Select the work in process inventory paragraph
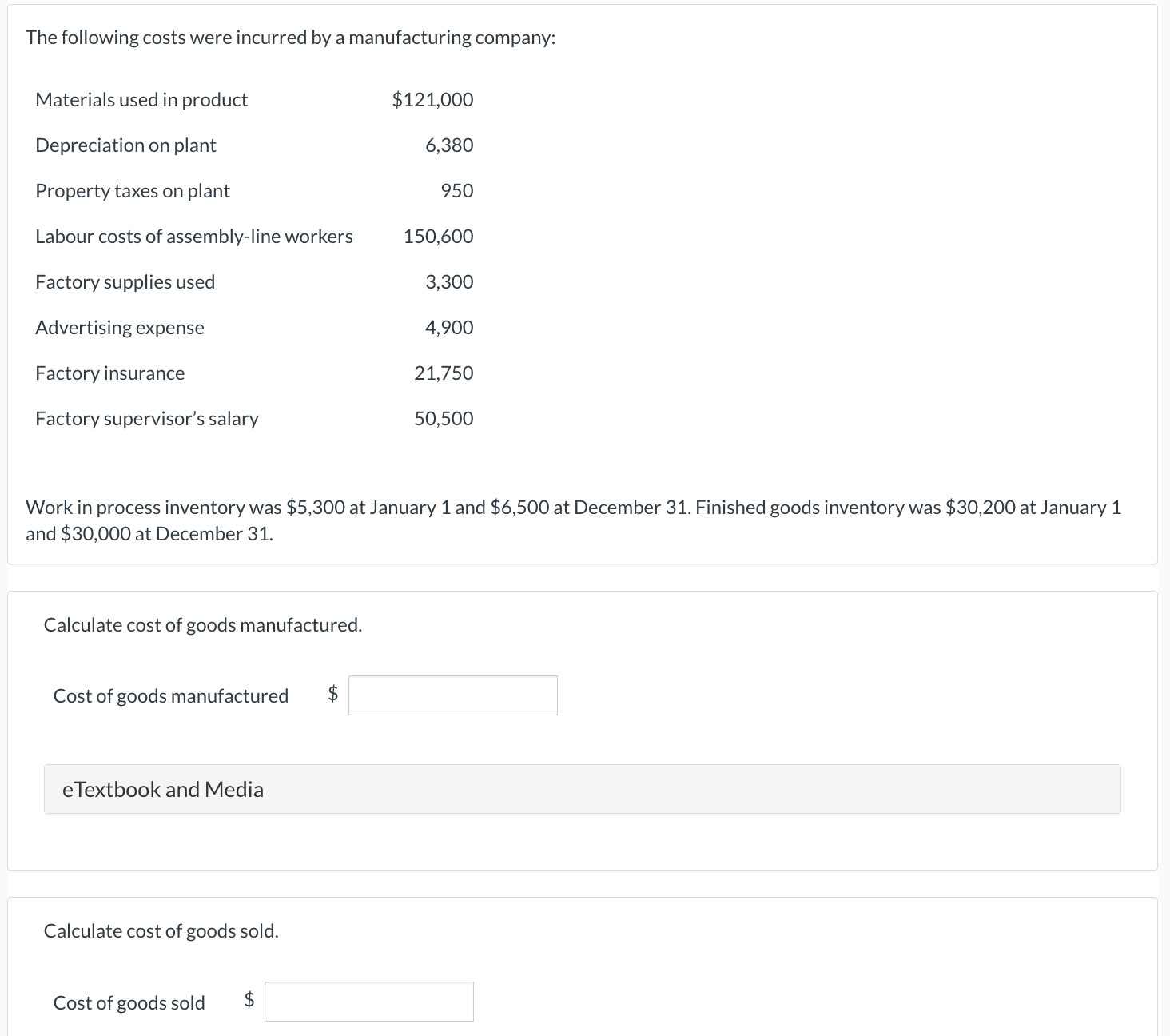Screen dimensions: 1170x1036 click(572, 520)
